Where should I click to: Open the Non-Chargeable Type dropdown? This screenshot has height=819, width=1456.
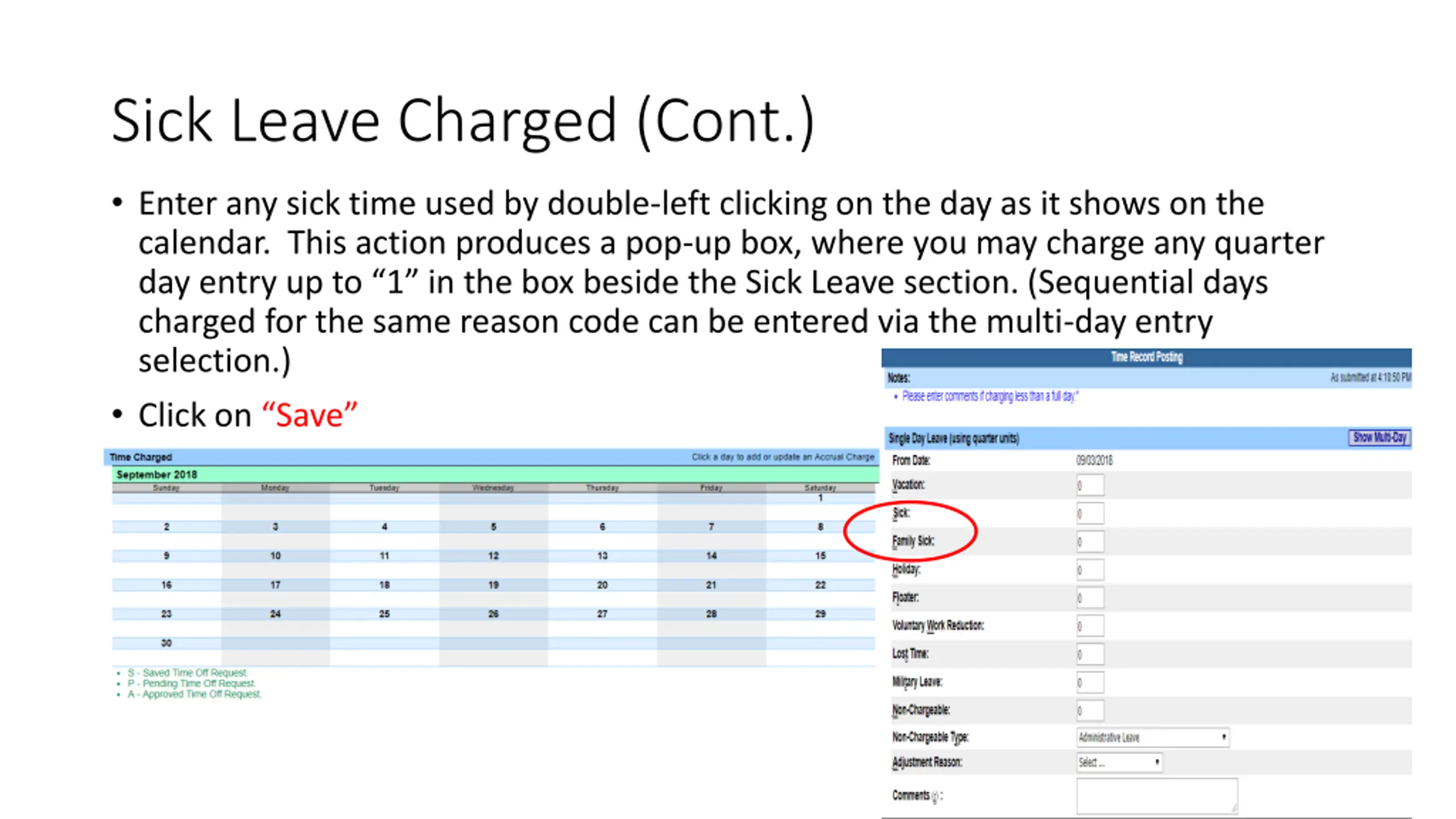(x=1152, y=737)
